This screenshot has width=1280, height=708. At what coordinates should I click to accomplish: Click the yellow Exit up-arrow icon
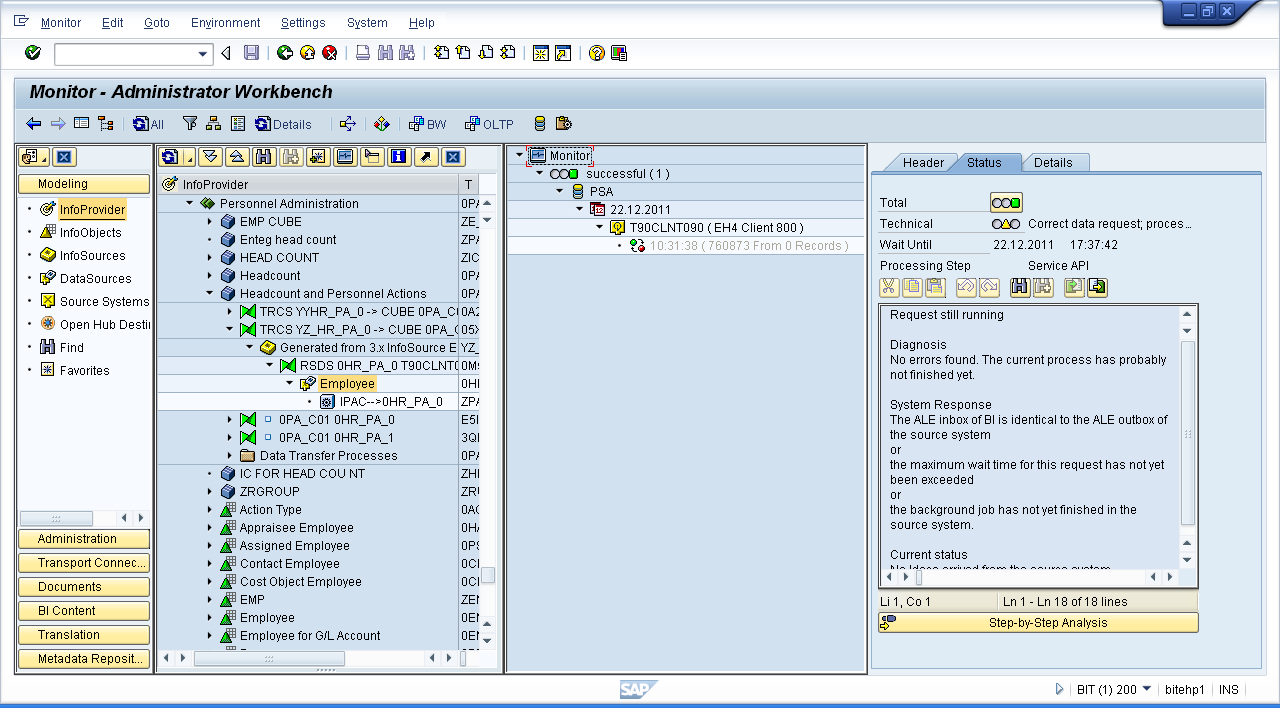click(x=307, y=53)
